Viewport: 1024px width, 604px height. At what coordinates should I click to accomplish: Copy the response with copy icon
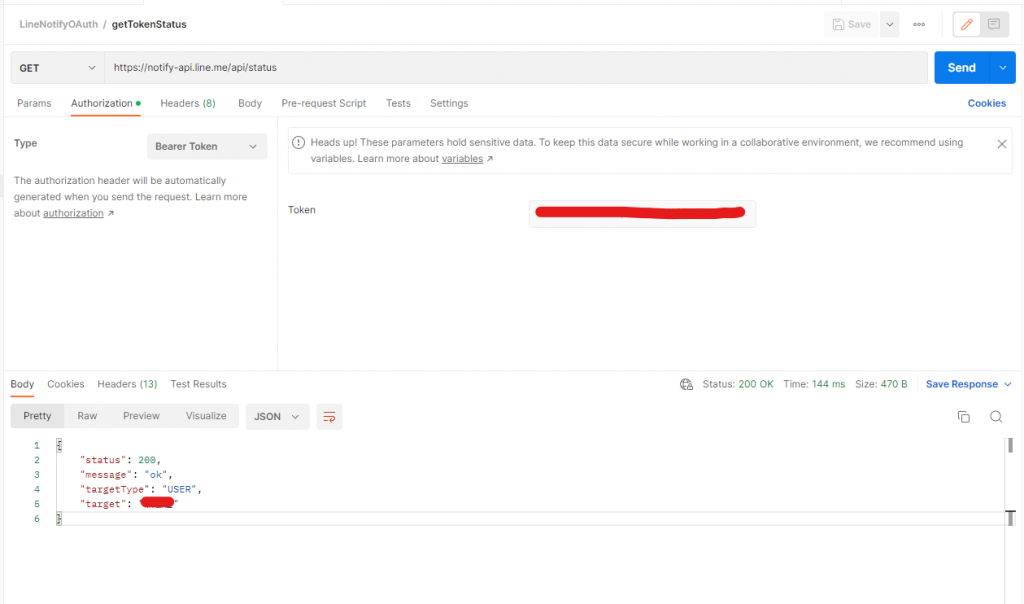click(963, 417)
